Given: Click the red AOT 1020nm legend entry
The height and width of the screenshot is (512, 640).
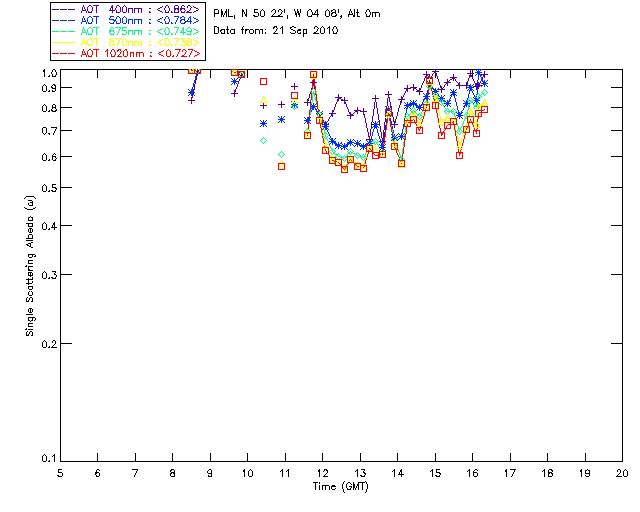Looking at the screenshot, I should coord(128,54).
